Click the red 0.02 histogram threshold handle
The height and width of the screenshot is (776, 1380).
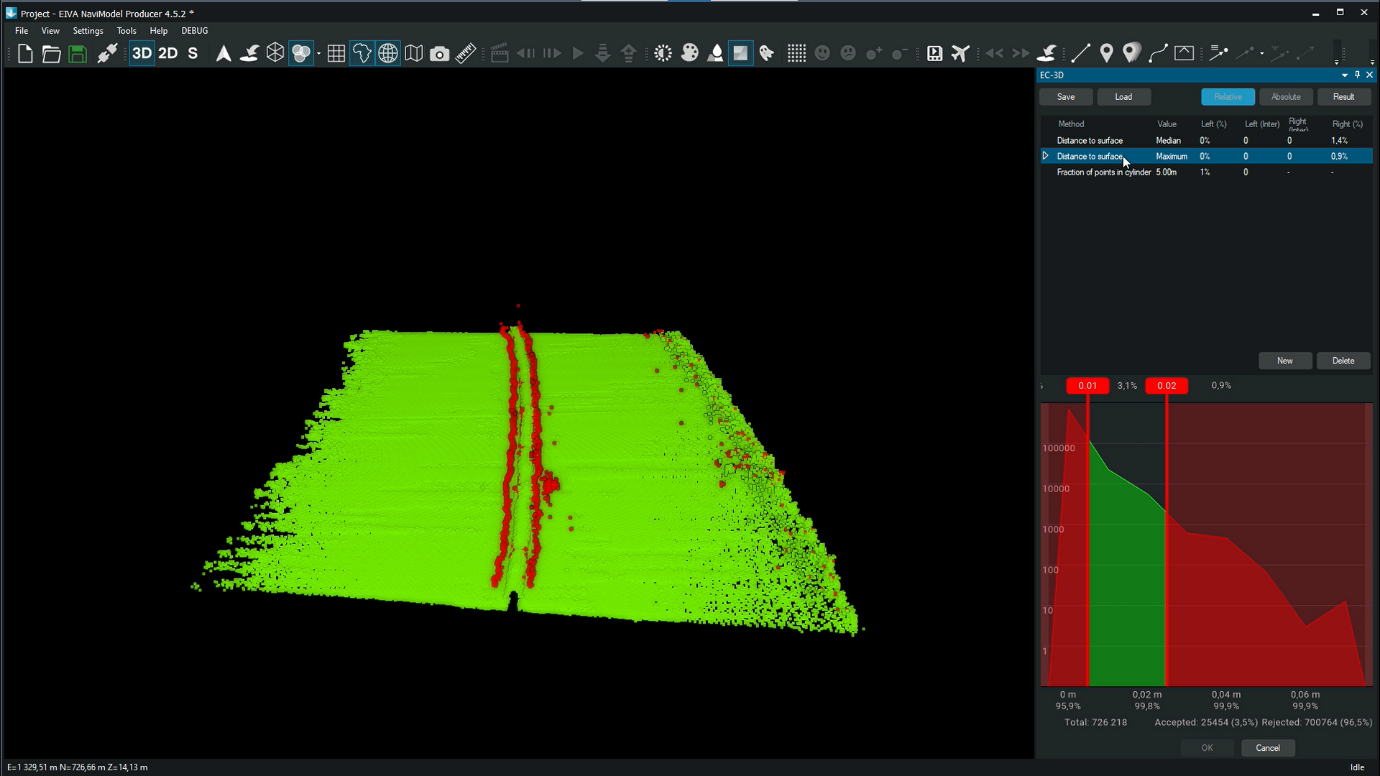[x=1166, y=386]
